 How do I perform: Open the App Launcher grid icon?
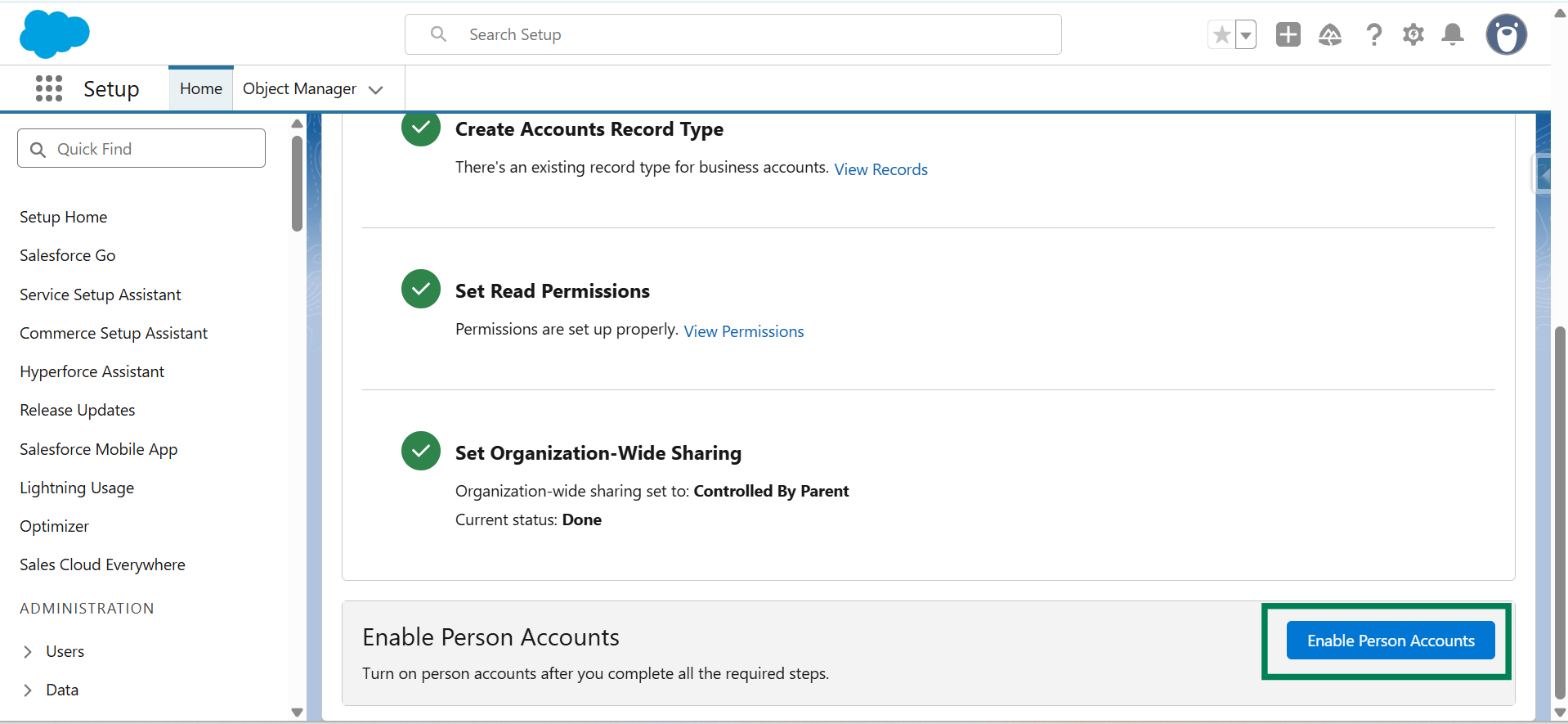[x=49, y=88]
